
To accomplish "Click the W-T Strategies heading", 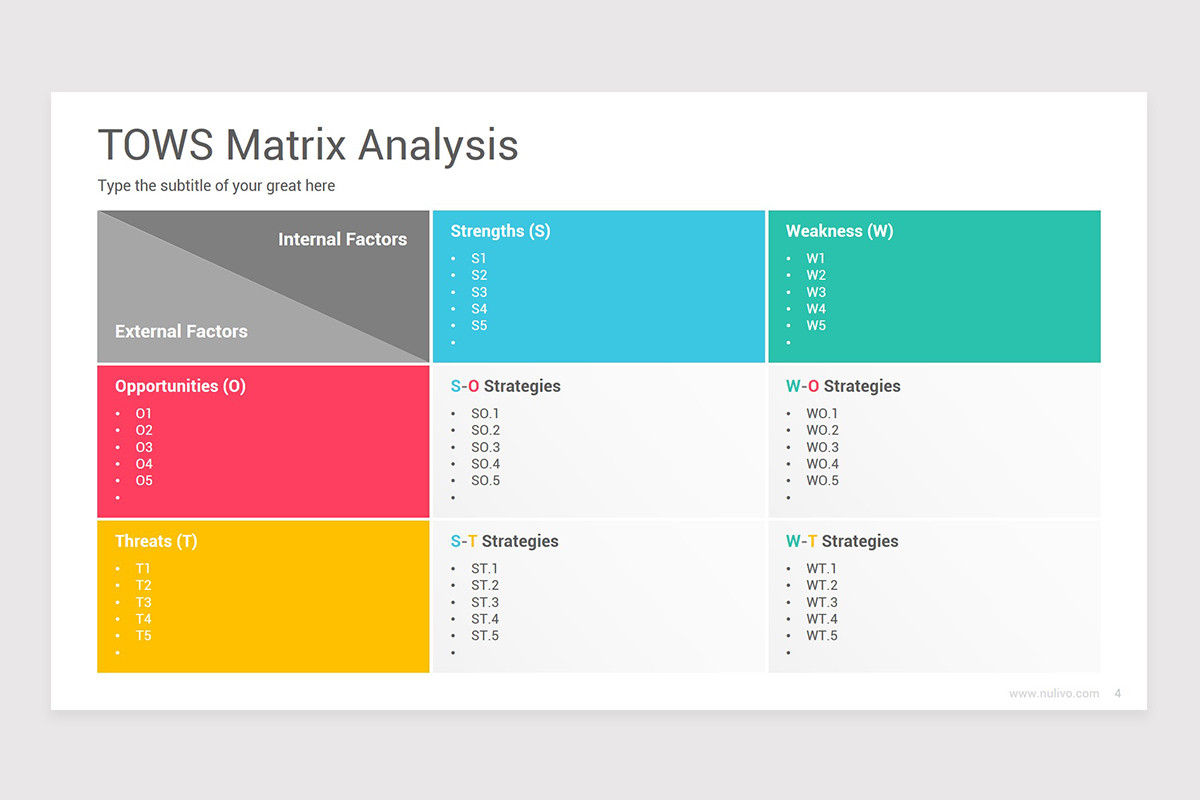I will pos(841,541).
